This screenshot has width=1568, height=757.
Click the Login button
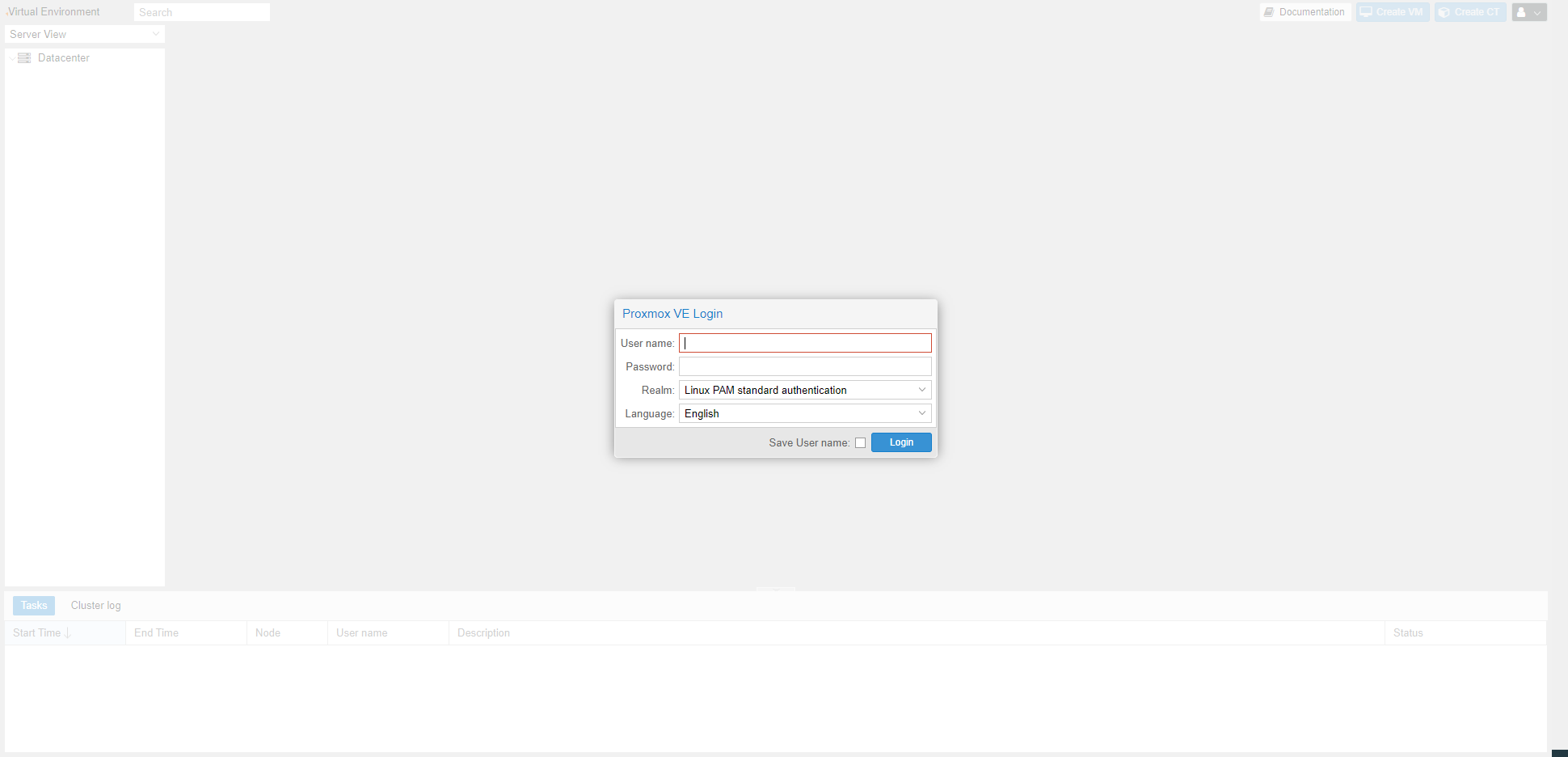click(901, 442)
